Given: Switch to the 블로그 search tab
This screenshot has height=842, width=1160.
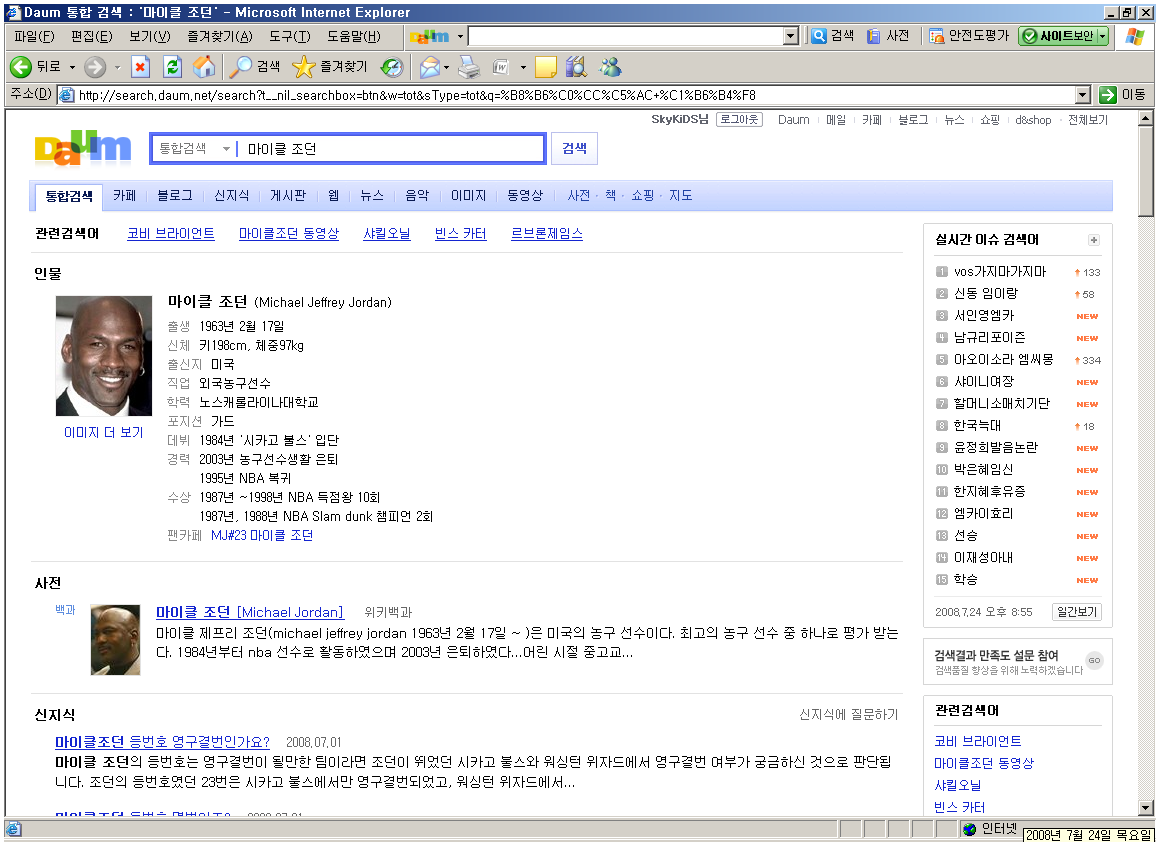Looking at the screenshot, I should (x=175, y=195).
